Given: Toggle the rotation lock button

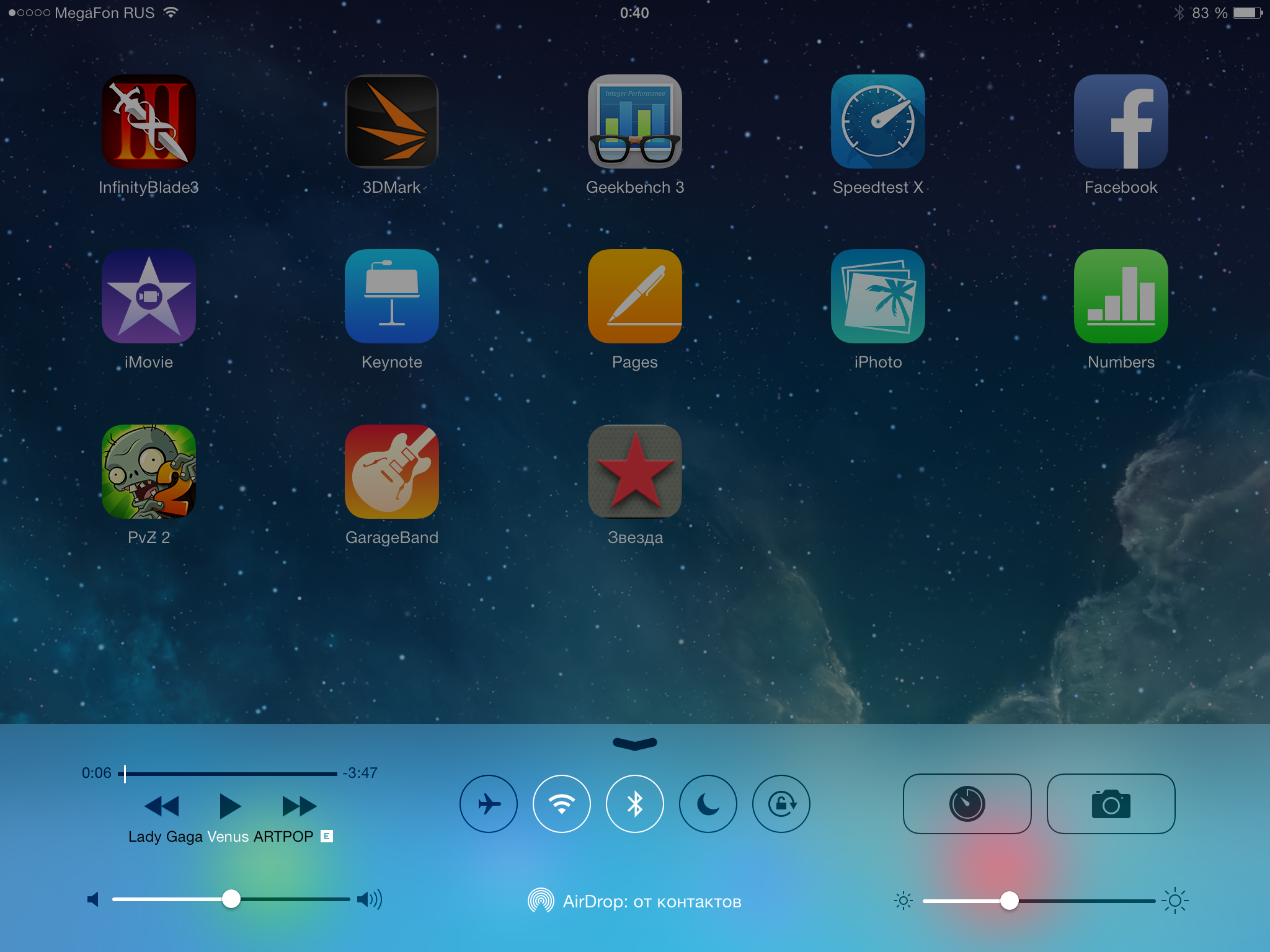Looking at the screenshot, I should pos(781,804).
